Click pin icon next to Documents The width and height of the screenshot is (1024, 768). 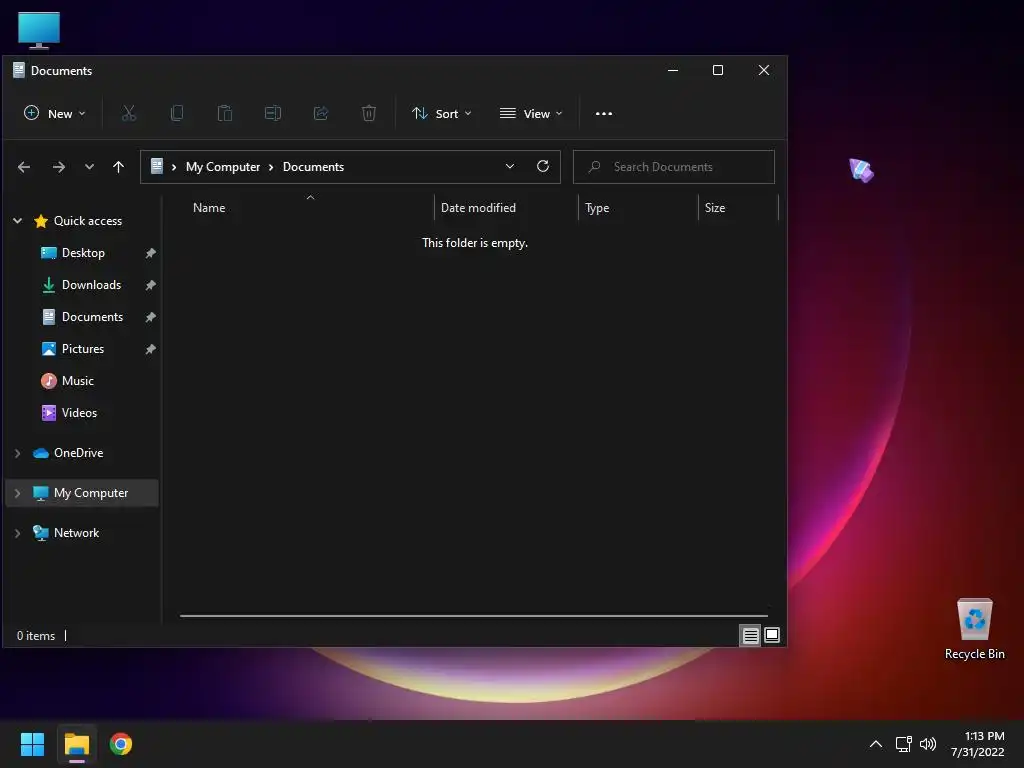pos(150,317)
